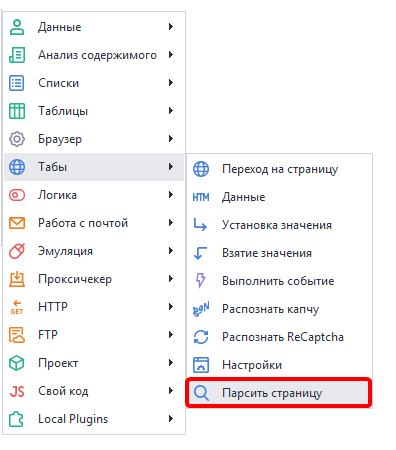396x450 pixels.
Task: Open the Эмуляция menu item
Action: click(94, 251)
